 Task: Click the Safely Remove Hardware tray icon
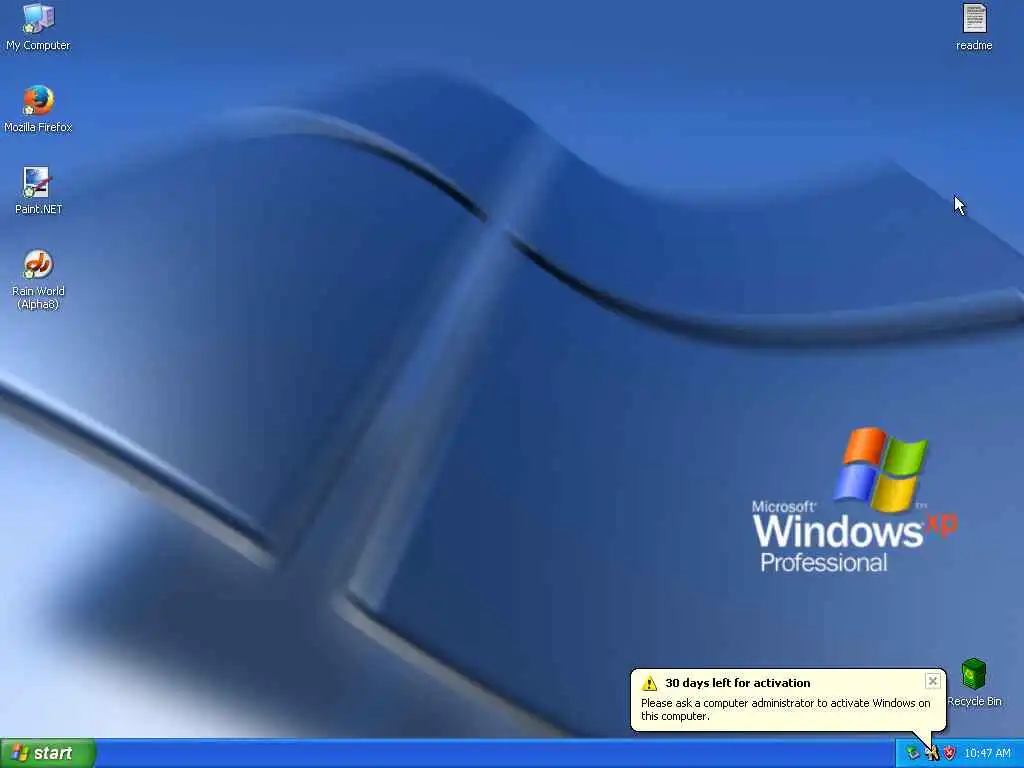(x=912, y=754)
